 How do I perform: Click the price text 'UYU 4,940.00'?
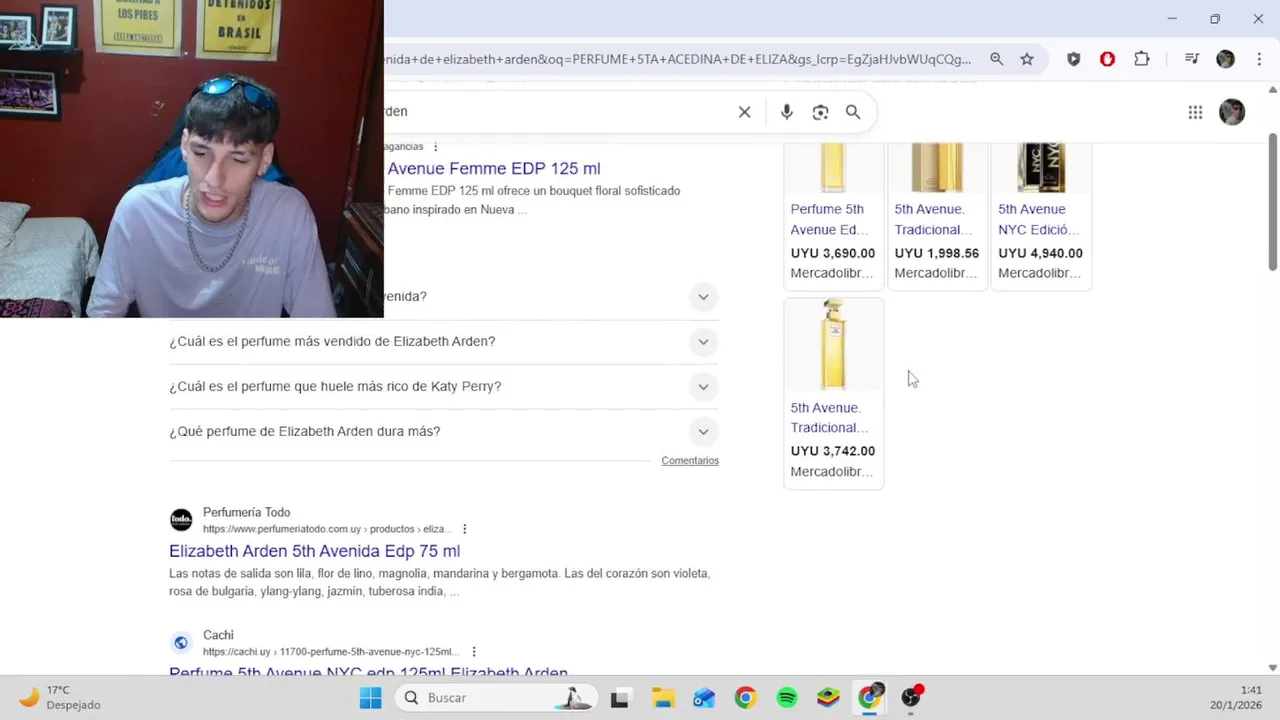[1040, 254]
